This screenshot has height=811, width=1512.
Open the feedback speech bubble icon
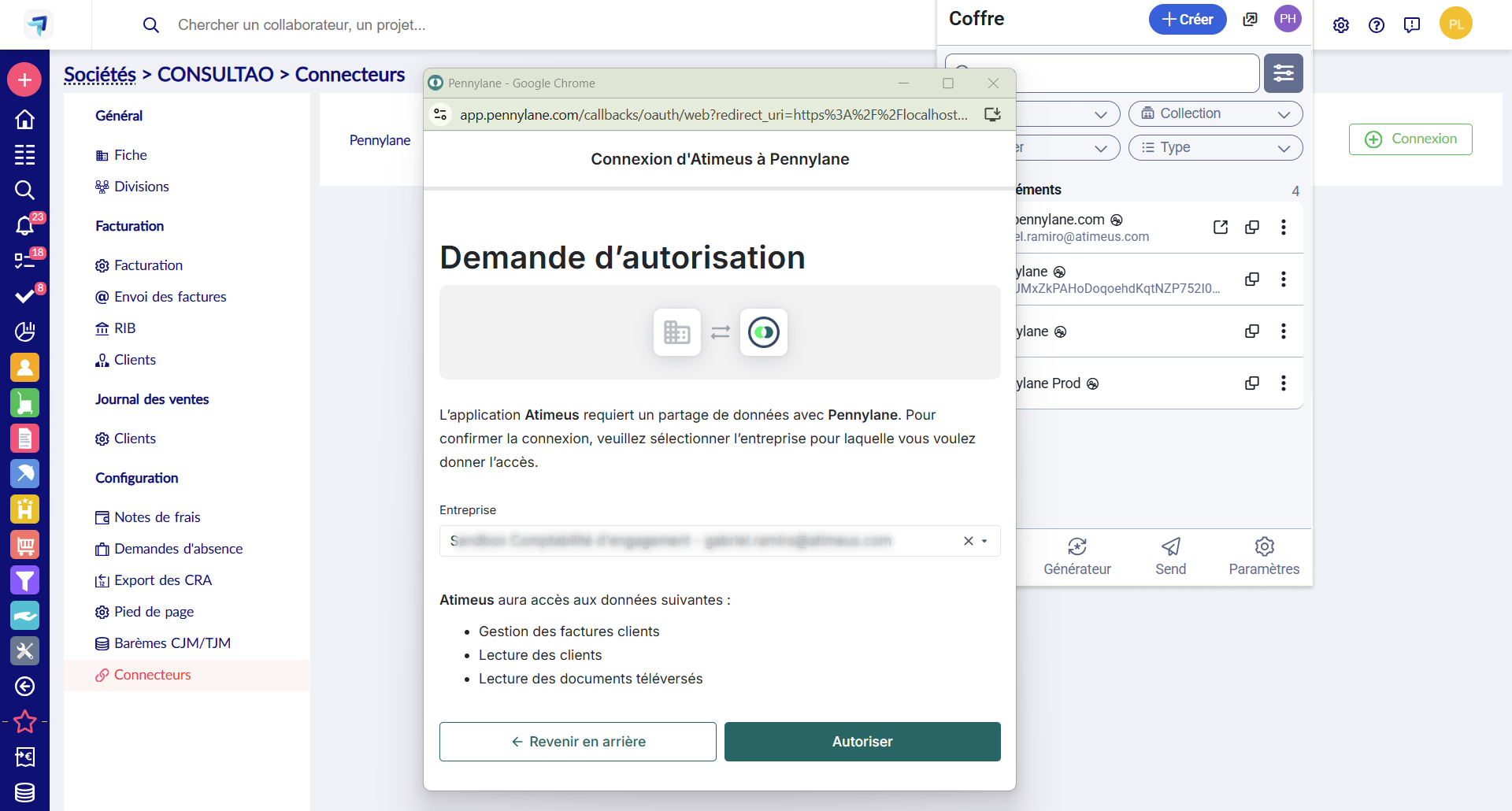1412,25
